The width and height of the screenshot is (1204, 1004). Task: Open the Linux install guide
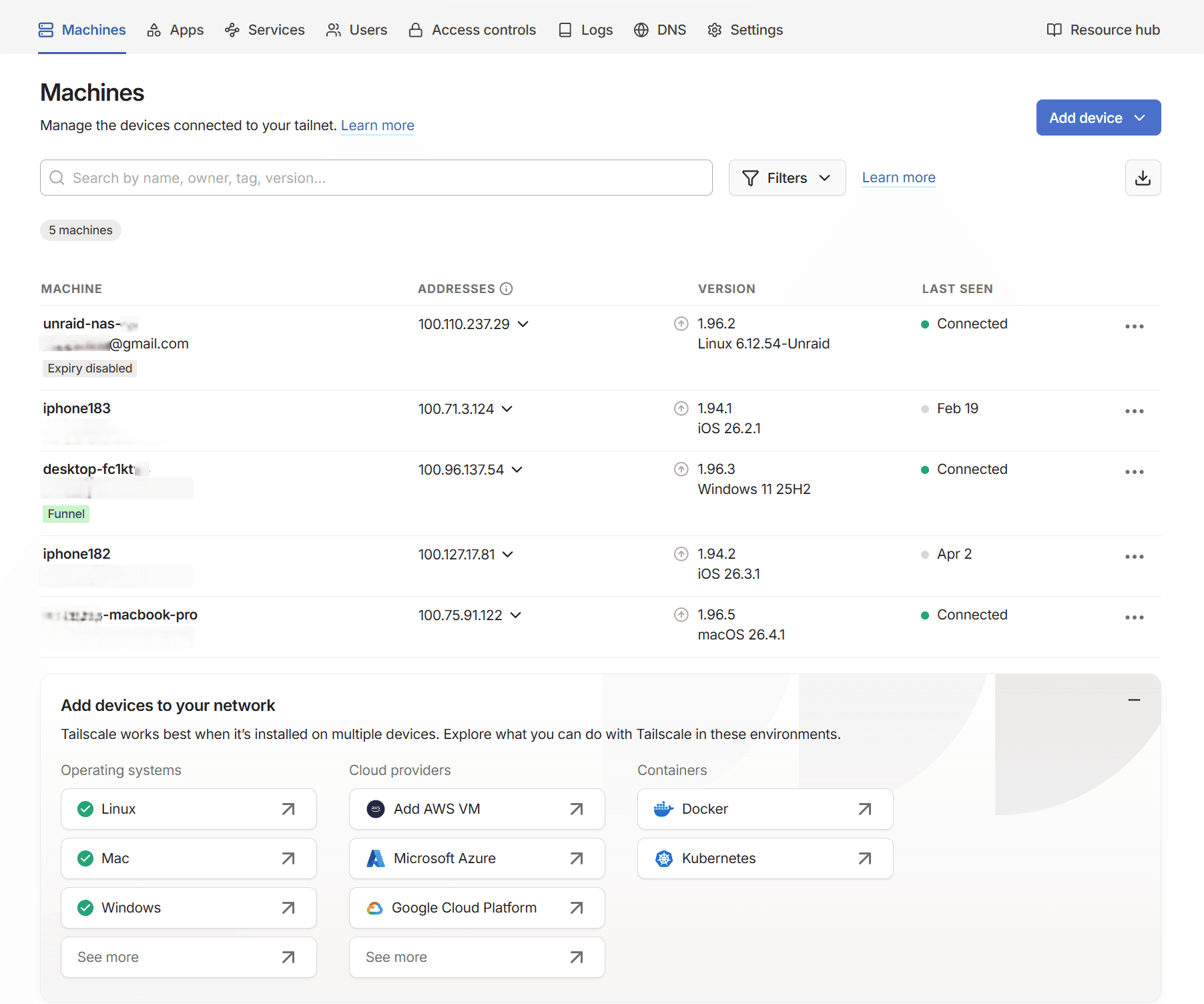tap(189, 809)
